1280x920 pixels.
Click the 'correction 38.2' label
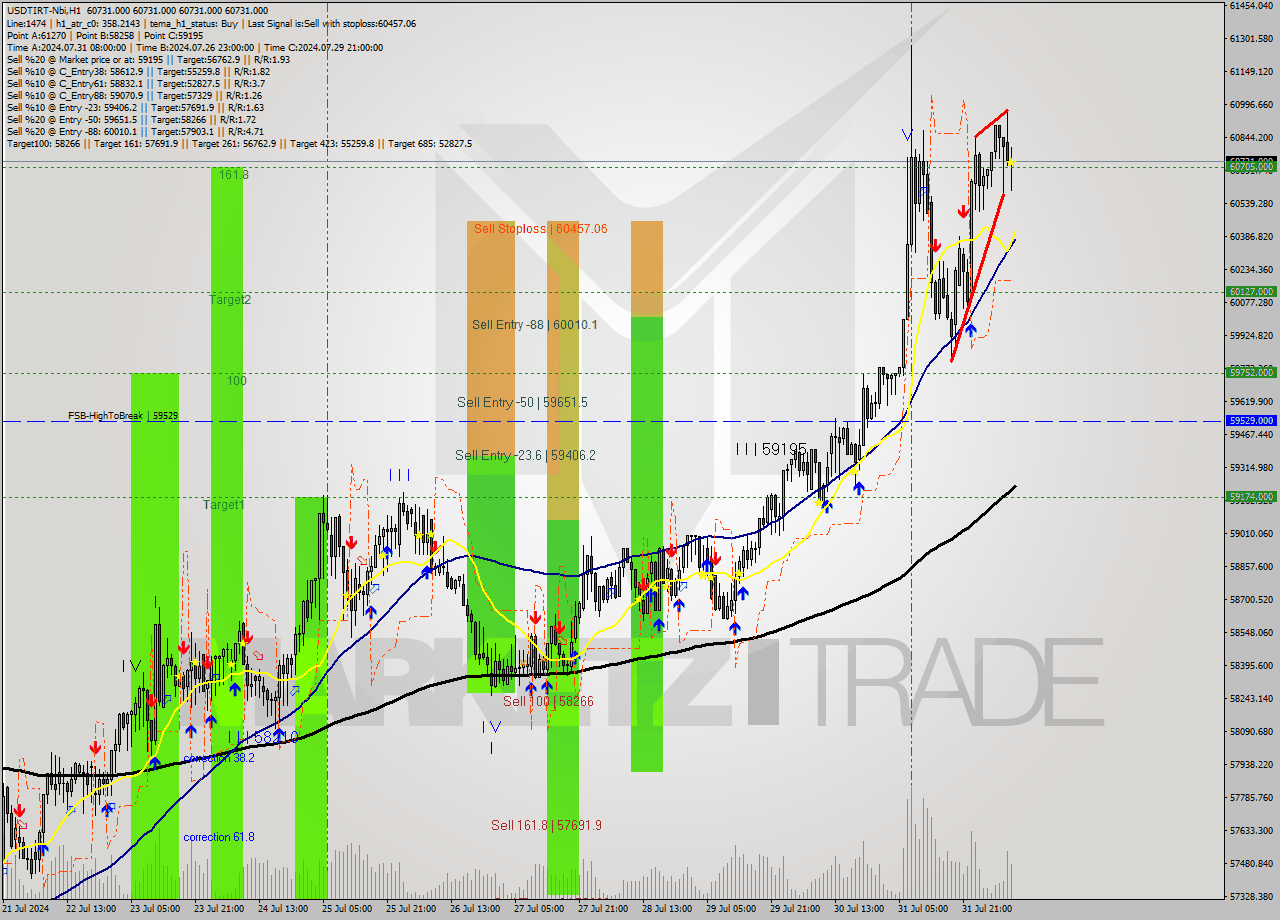[218, 758]
